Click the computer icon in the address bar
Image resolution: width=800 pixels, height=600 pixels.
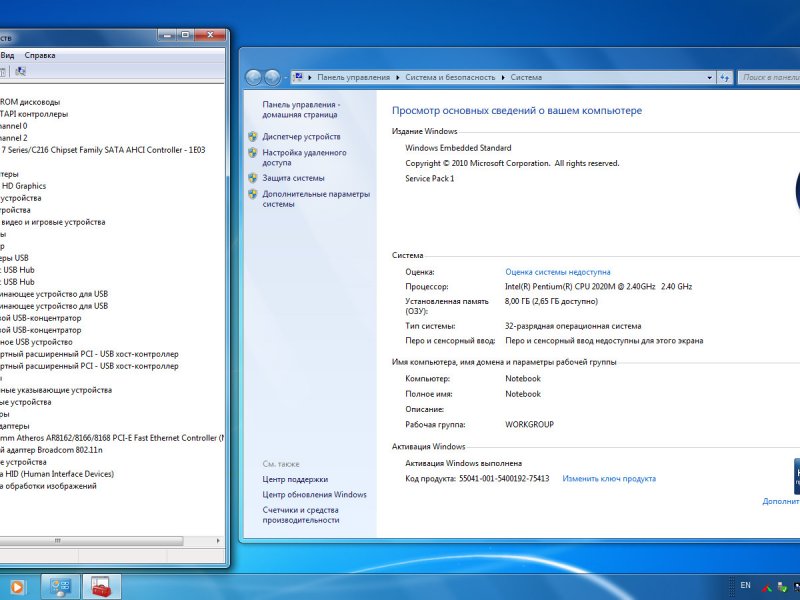298,77
